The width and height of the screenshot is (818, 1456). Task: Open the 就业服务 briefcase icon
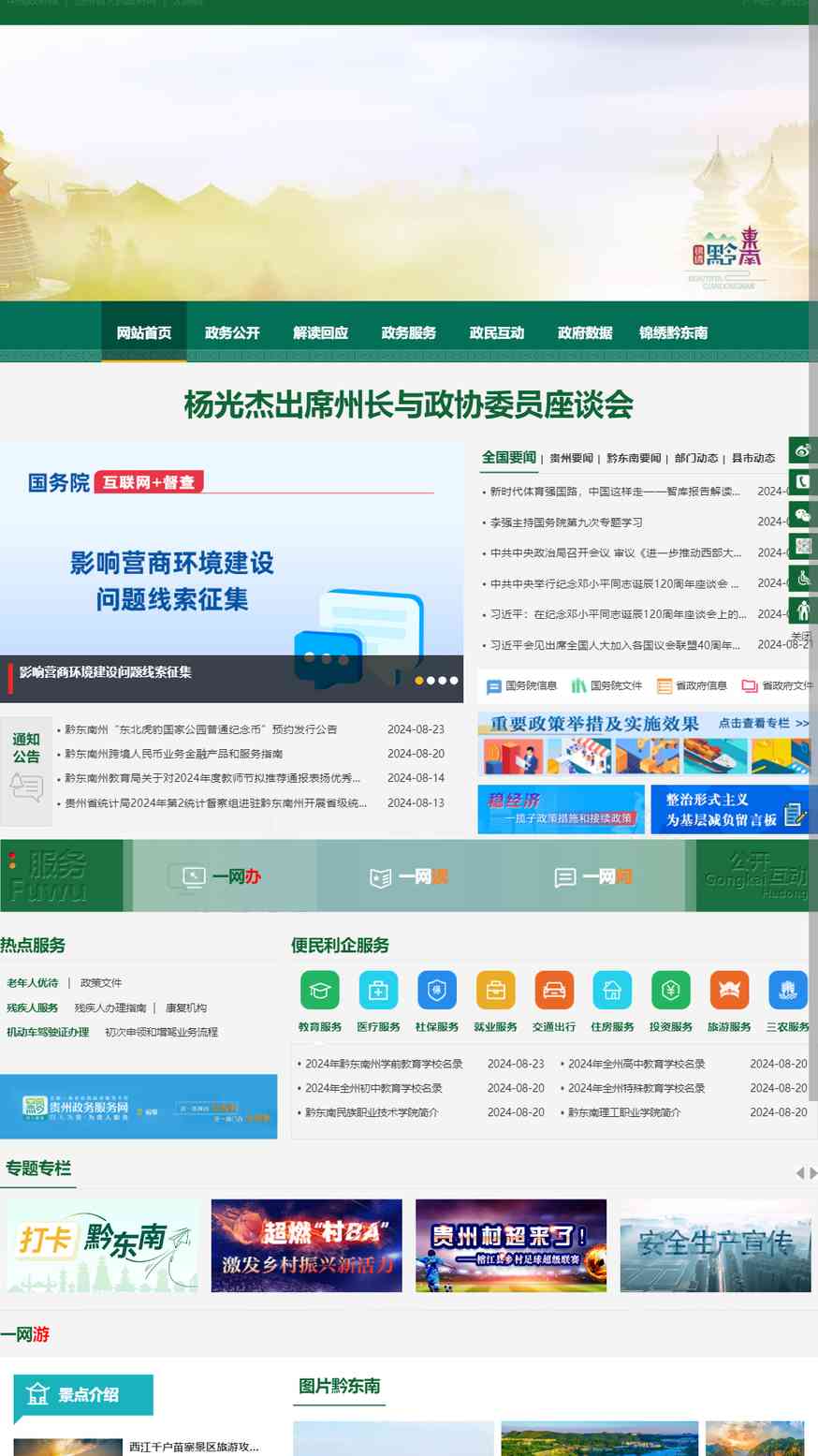495,990
